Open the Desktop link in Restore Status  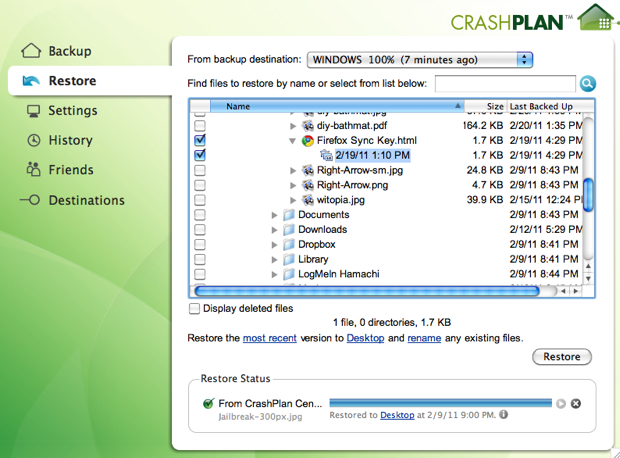397,415
